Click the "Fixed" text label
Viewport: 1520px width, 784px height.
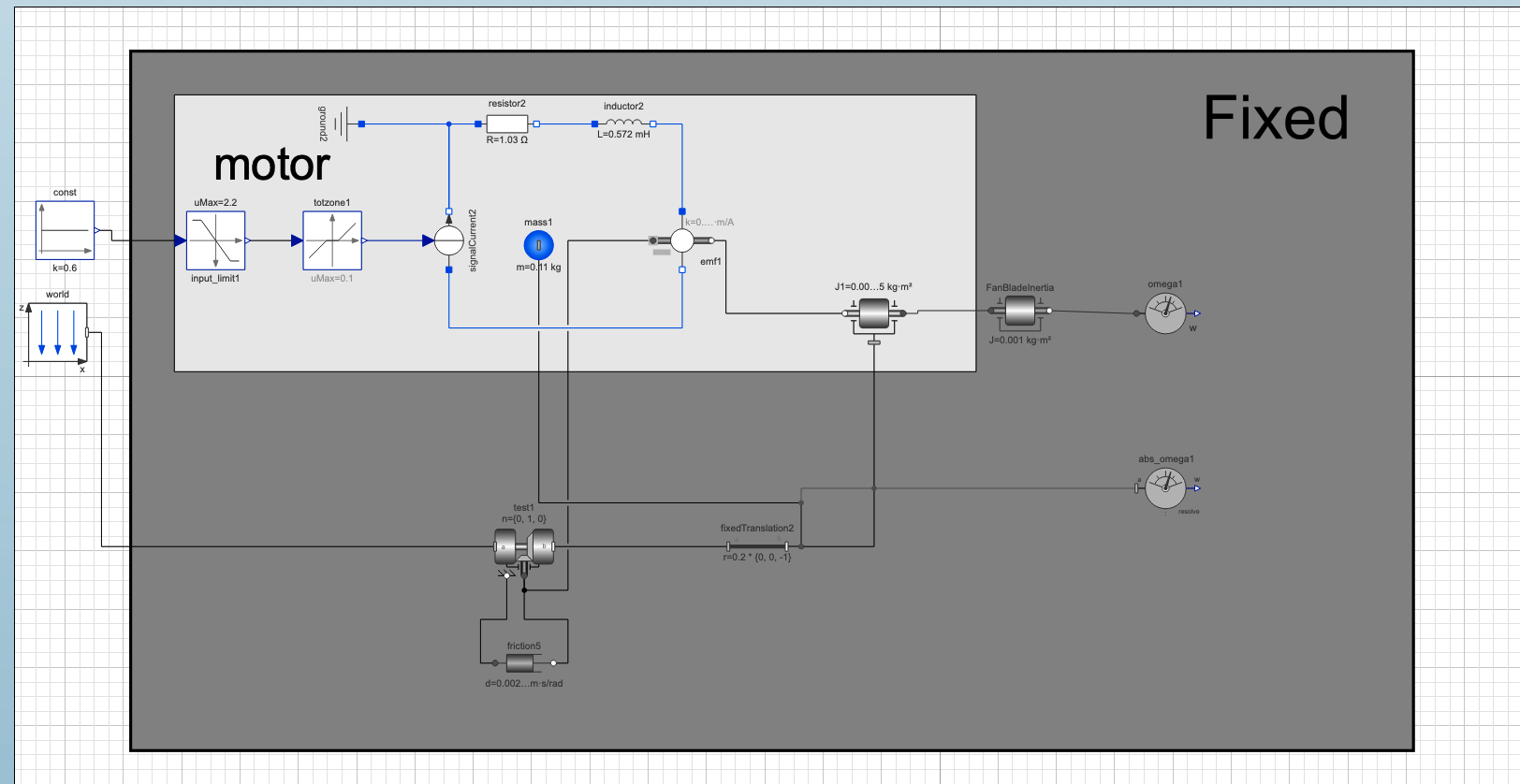coord(1276,118)
